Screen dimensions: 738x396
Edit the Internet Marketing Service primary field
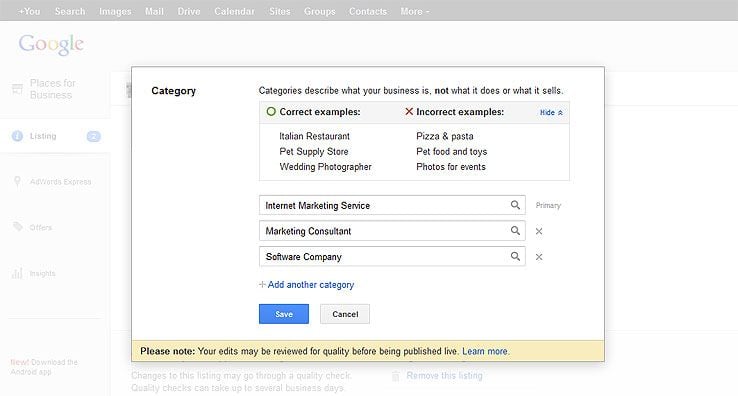pyautogui.click(x=384, y=205)
